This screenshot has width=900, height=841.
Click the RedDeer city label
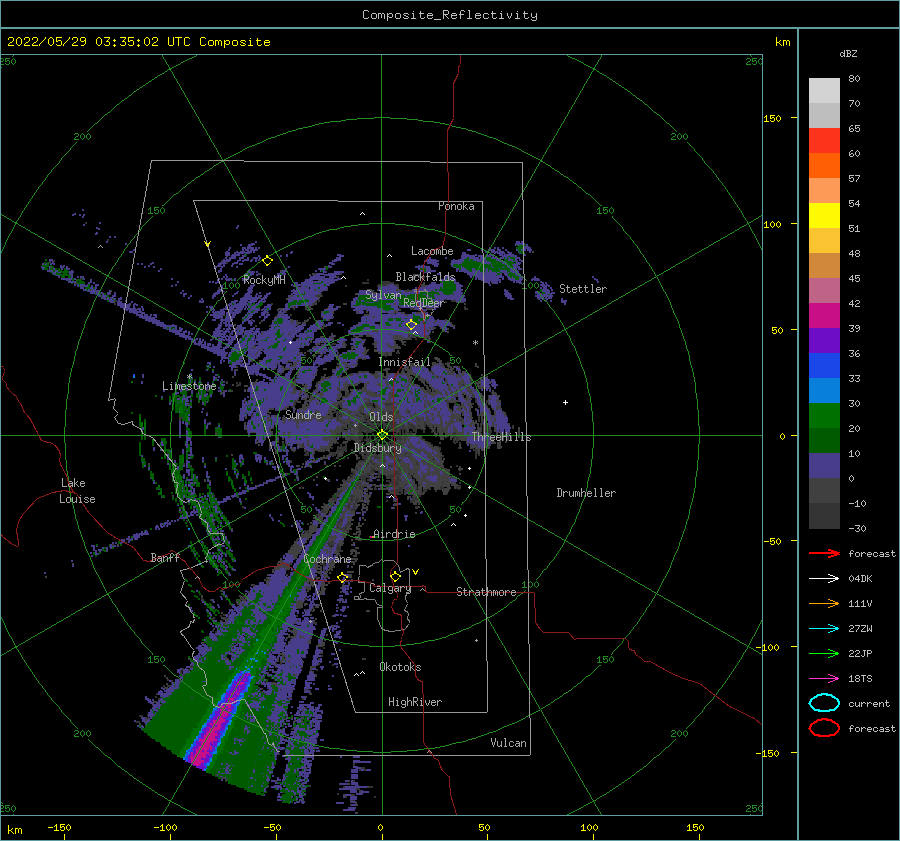(424, 303)
